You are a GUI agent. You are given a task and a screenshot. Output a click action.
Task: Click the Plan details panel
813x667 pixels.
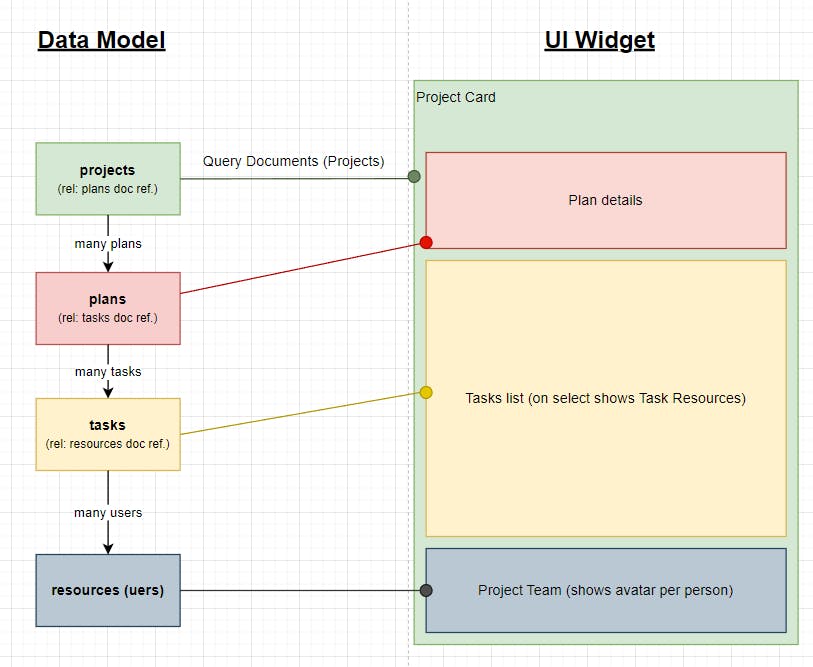point(606,199)
